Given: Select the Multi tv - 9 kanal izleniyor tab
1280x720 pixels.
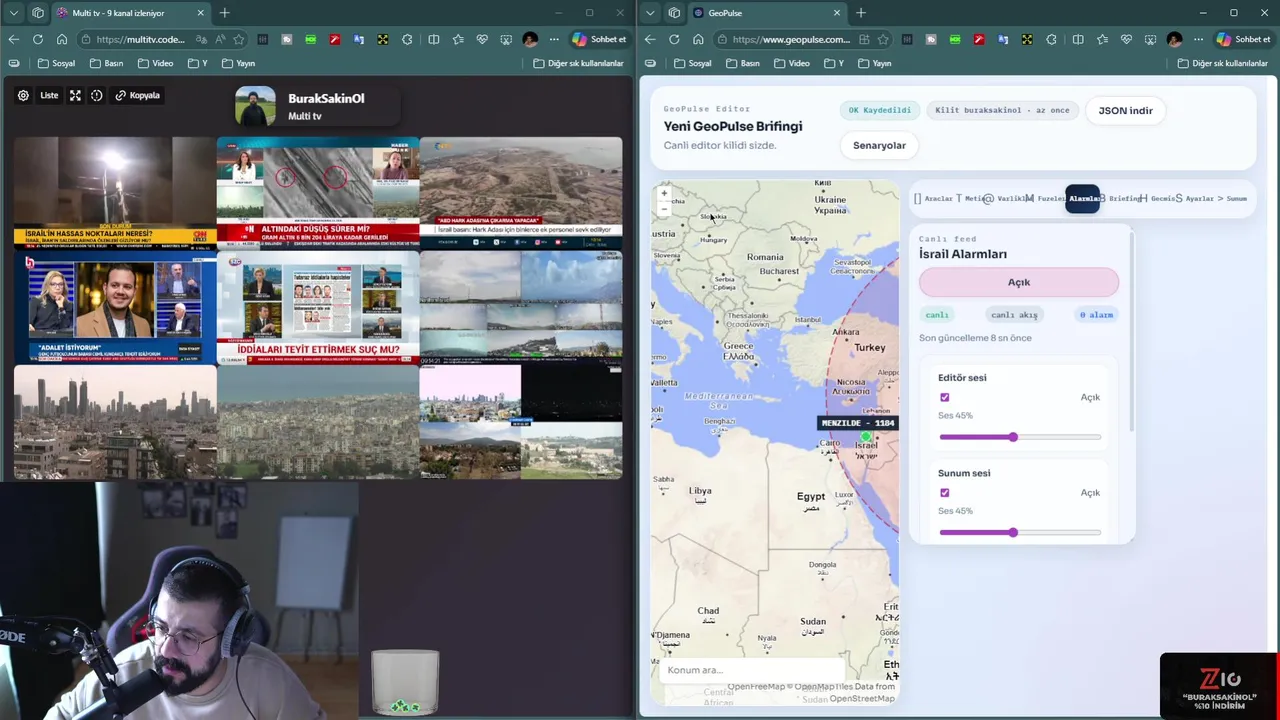Looking at the screenshot, I should pyautogui.click(x=130, y=13).
